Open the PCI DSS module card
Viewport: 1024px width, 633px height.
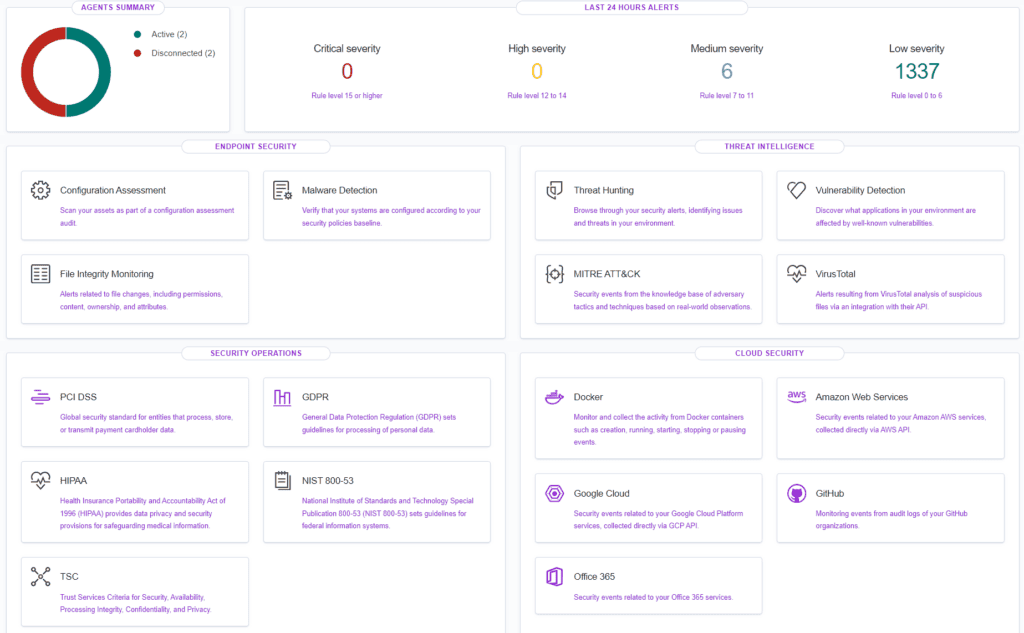coord(135,412)
